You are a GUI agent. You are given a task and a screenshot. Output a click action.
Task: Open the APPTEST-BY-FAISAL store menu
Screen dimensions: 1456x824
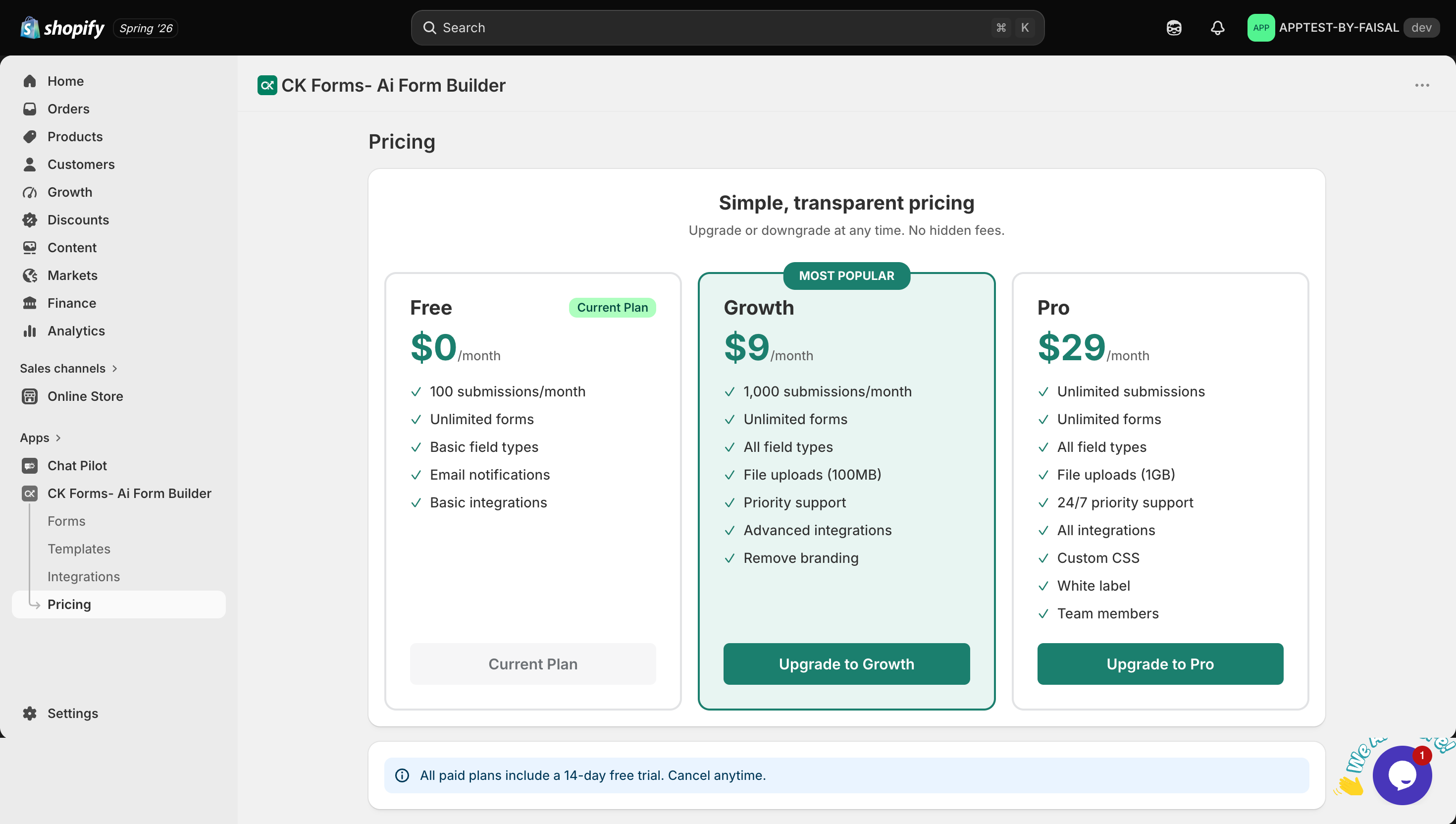click(x=1344, y=28)
